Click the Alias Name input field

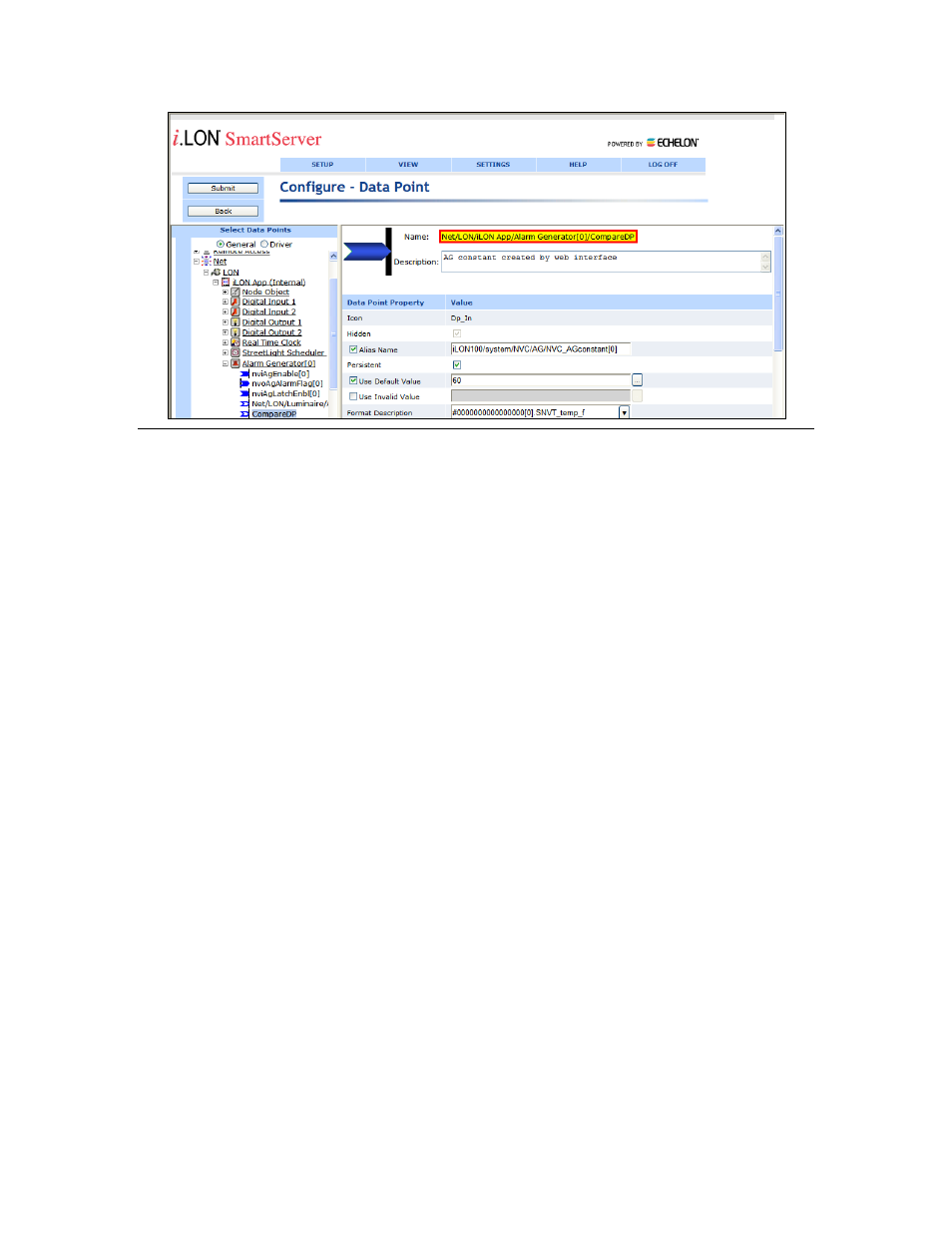point(541,349)
